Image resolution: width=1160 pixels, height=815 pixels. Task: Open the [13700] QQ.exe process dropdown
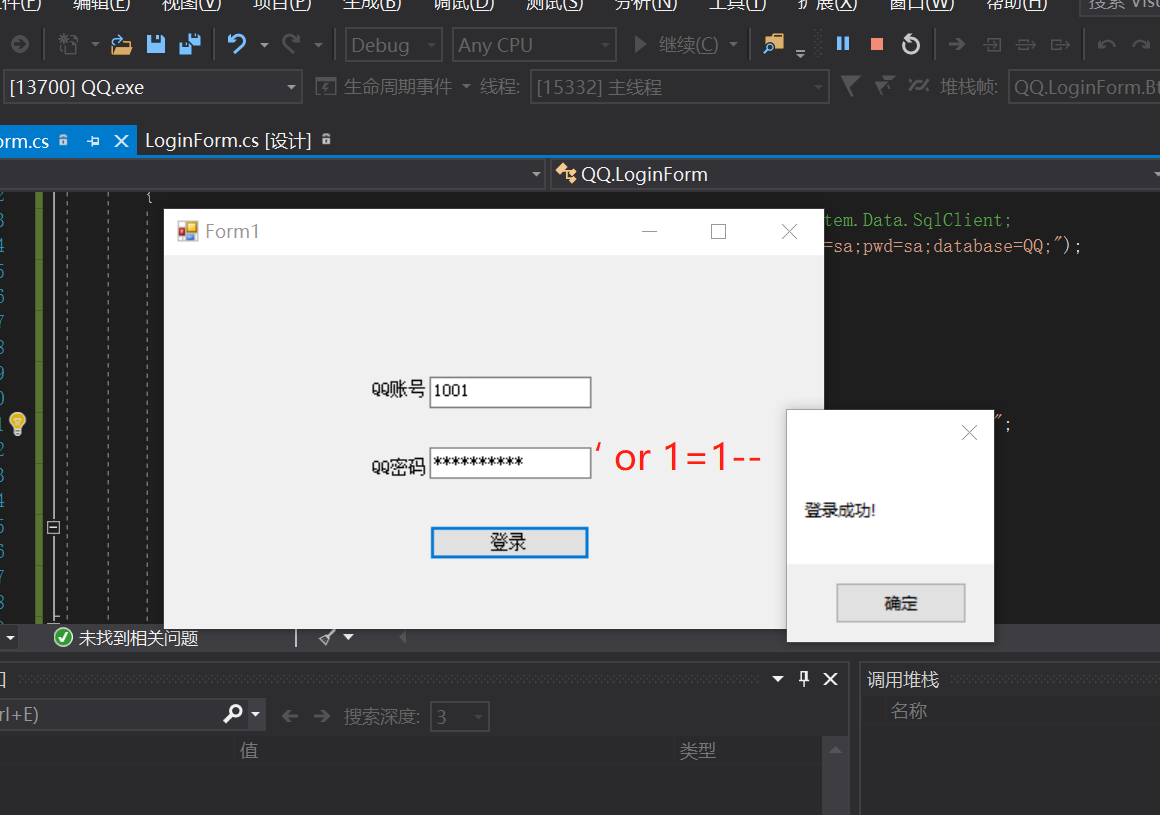tap(153, 87)
